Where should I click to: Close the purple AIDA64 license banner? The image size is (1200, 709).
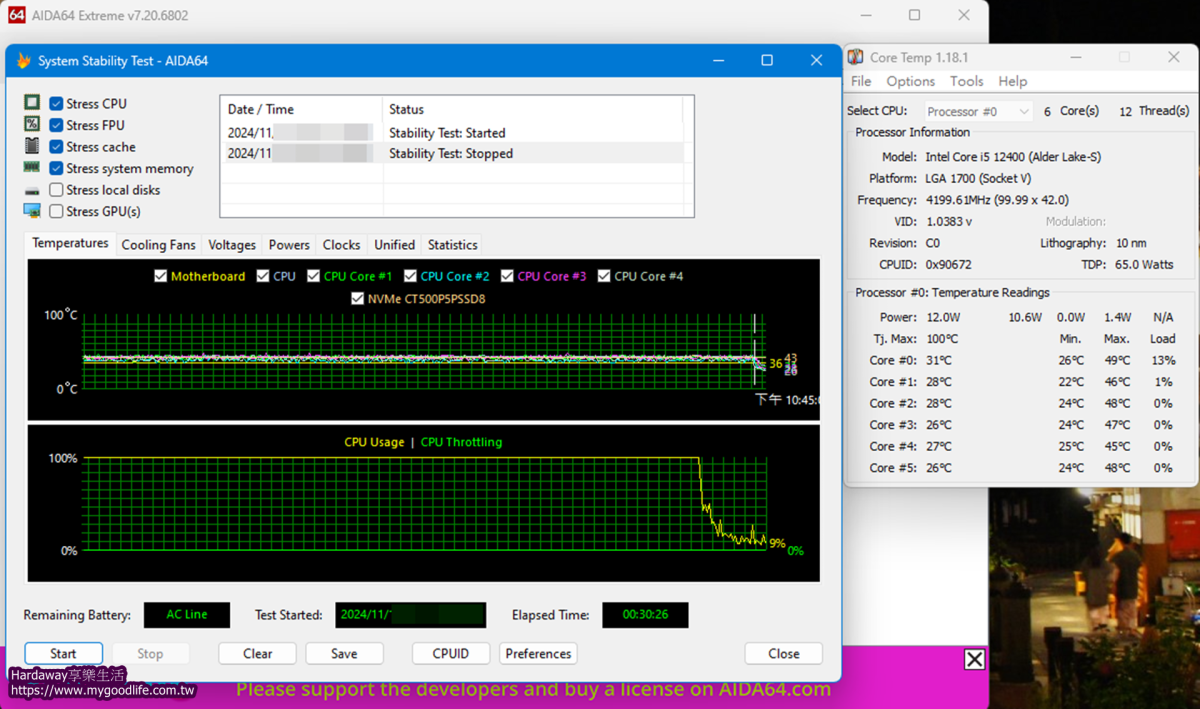(974, 659)
